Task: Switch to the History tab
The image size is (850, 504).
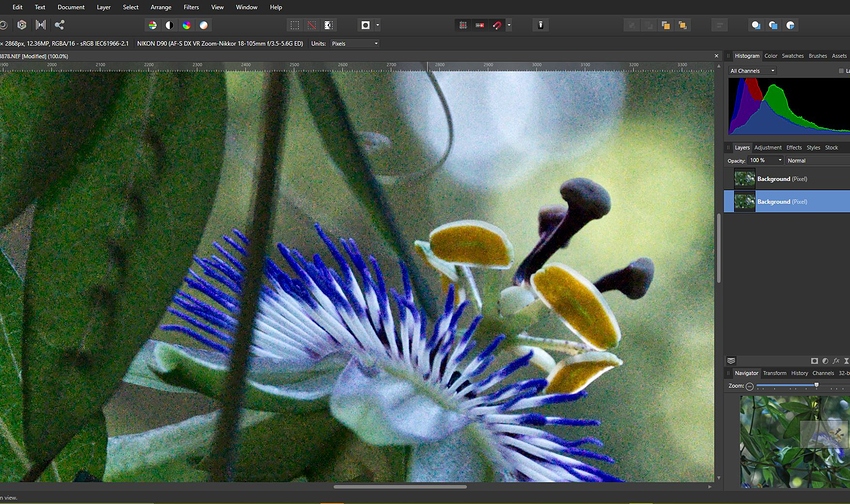Action: point(800,373)
